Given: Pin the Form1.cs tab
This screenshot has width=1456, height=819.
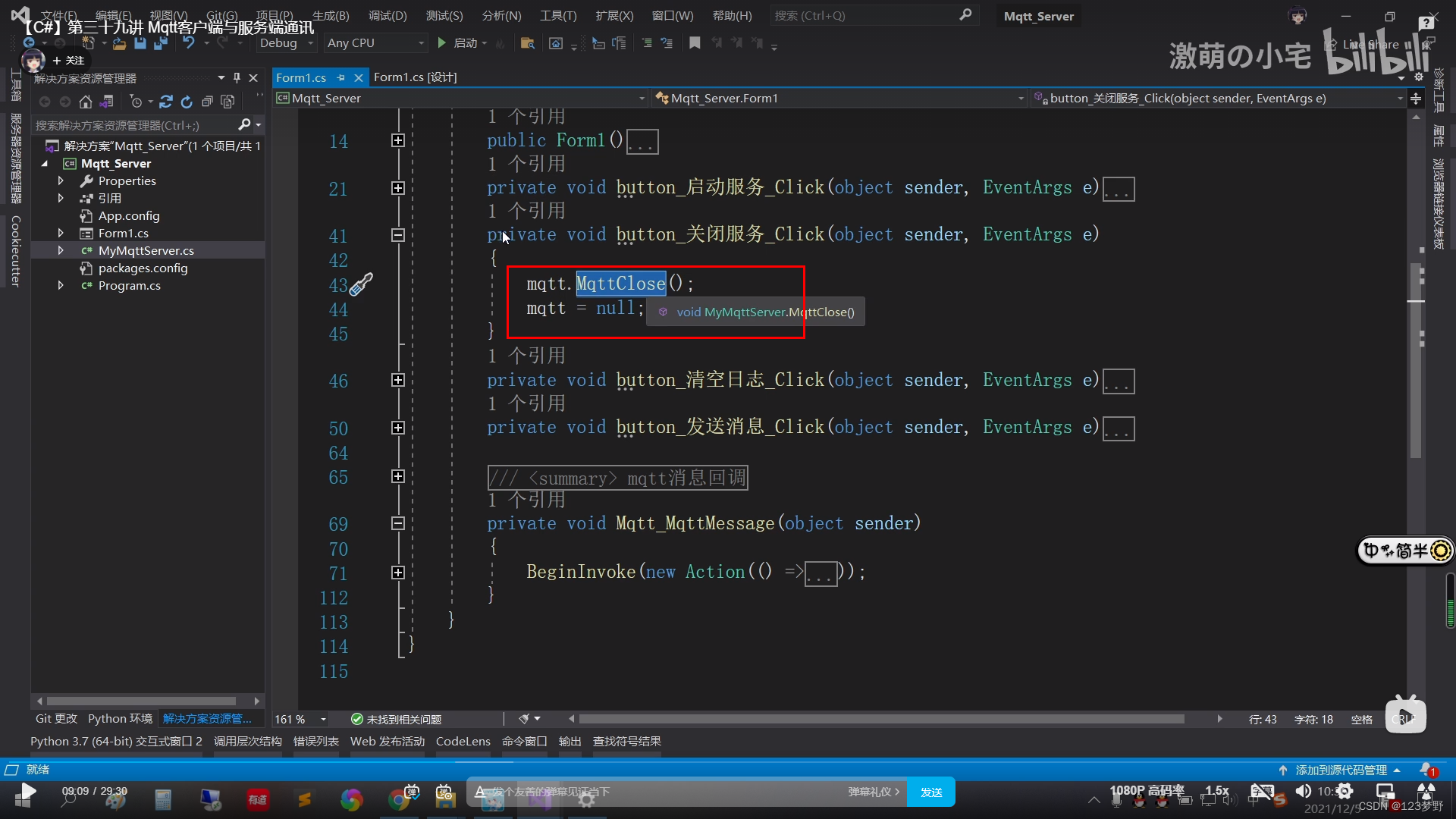Looking at the screenshot, I should click(x=340, y=77).
